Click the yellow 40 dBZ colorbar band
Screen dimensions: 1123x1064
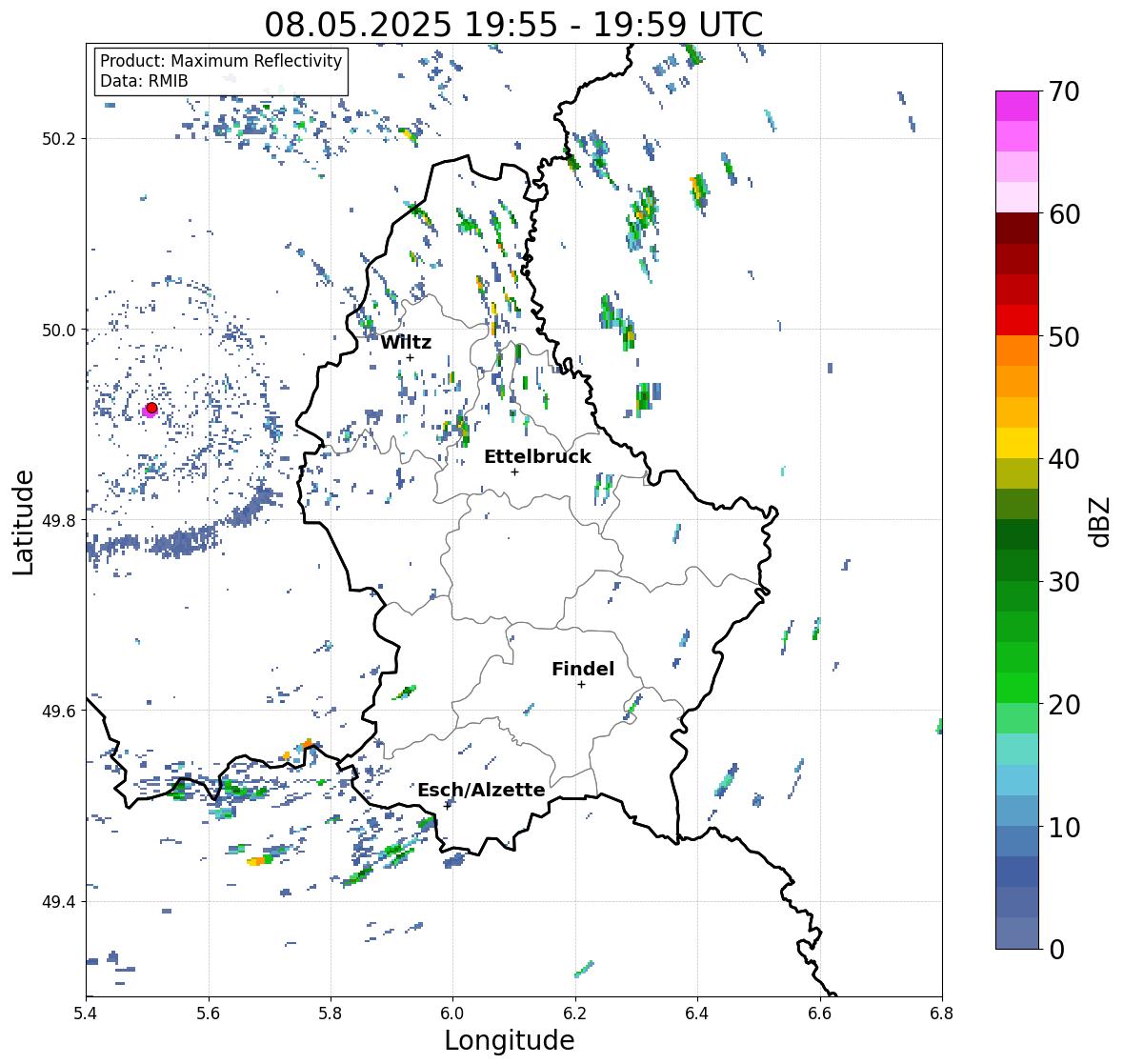coord(1017,443)
